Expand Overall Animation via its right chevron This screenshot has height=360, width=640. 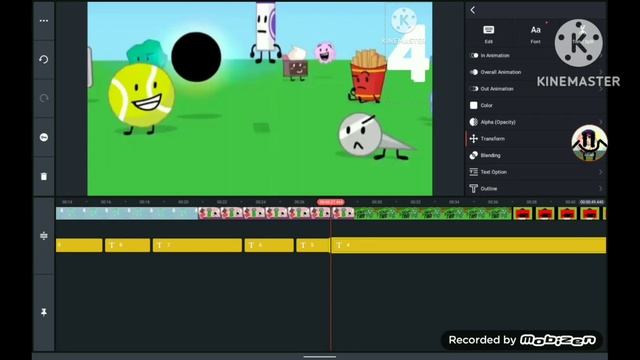pos(601,72)
